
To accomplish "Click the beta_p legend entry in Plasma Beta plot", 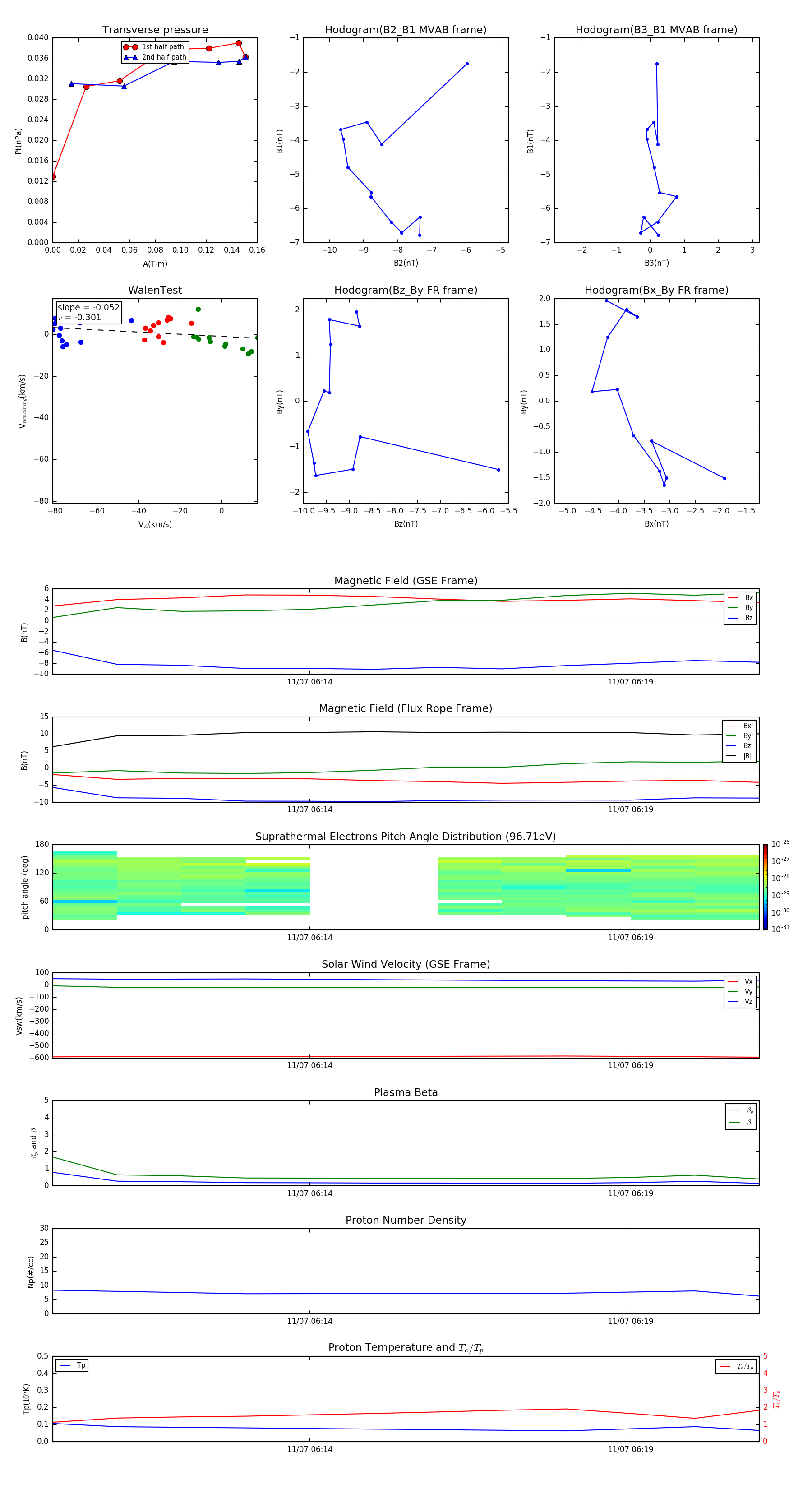I will pyautogui.click(x=741, y=1110).
